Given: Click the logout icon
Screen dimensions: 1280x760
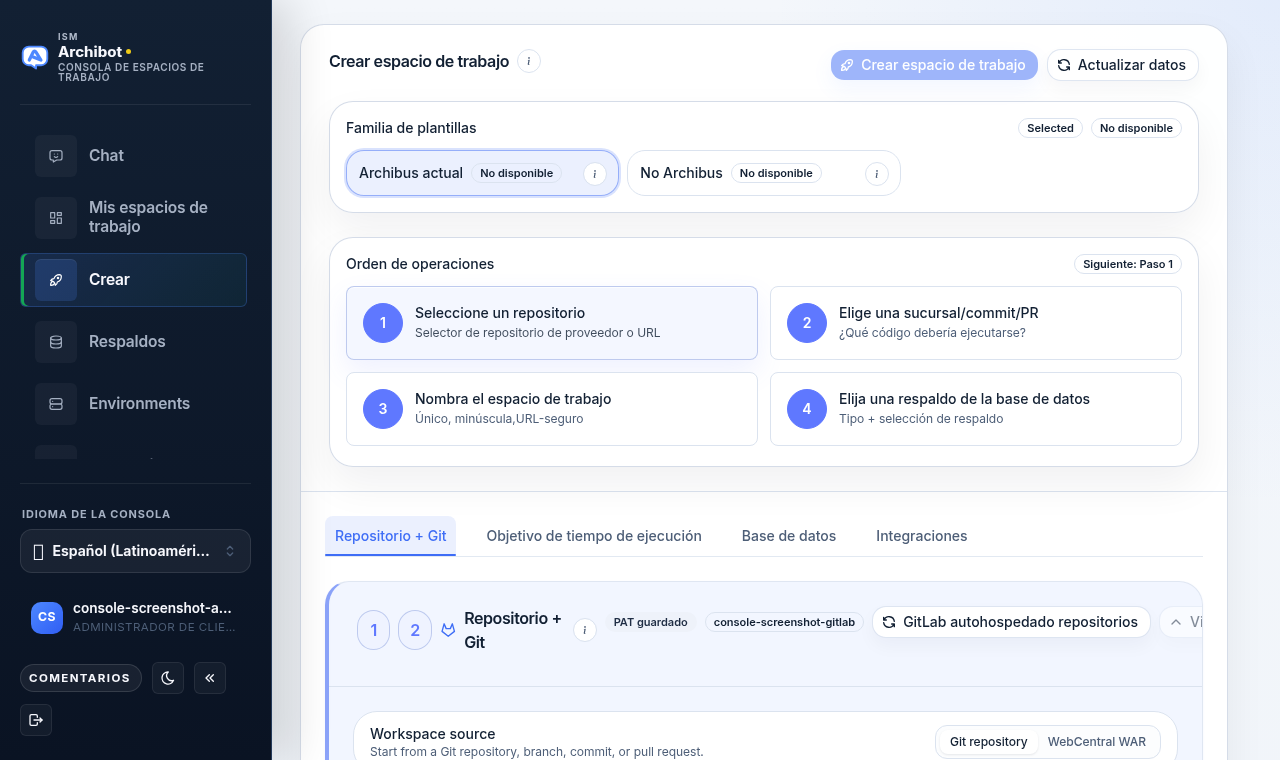Looking at the screenshot, I should click(36, 720).
